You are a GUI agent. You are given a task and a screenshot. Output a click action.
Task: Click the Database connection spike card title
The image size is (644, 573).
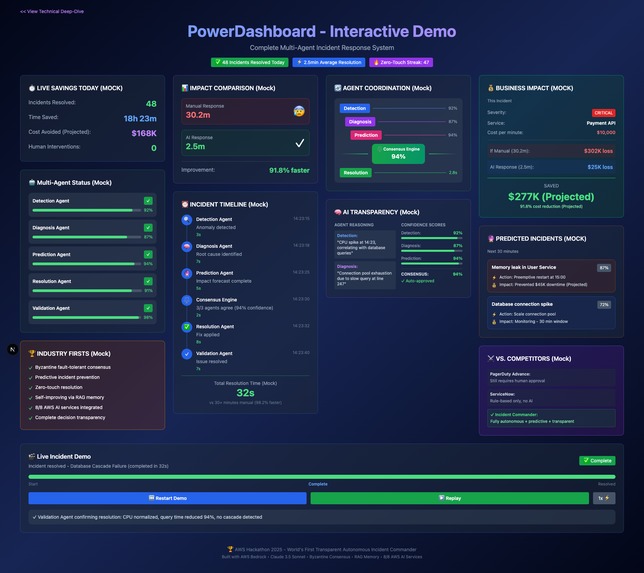pos(522,304)
